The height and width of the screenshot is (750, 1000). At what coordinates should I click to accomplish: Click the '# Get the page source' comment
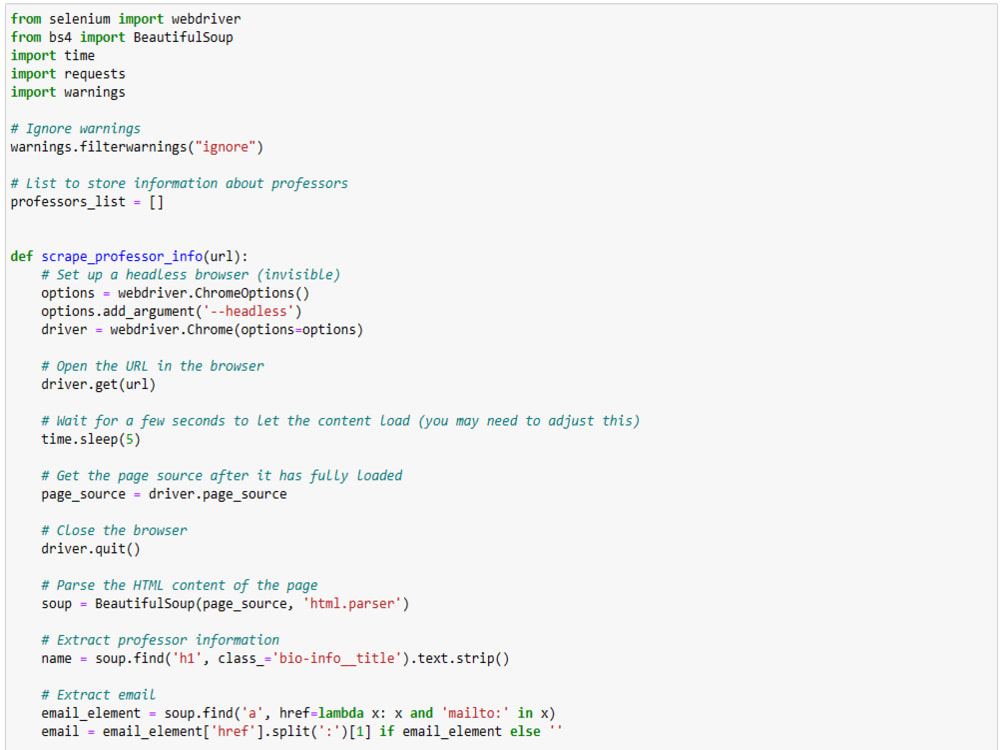tap(222, 476)
